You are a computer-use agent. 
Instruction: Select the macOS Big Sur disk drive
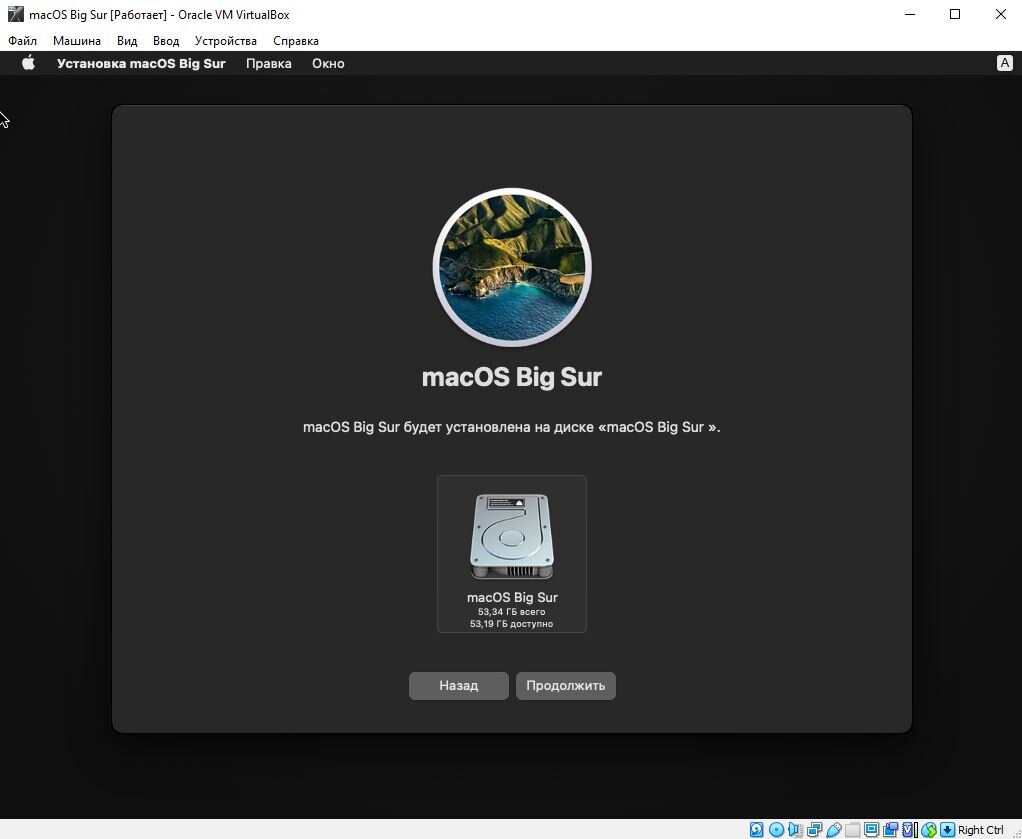(x=512, y=553)
